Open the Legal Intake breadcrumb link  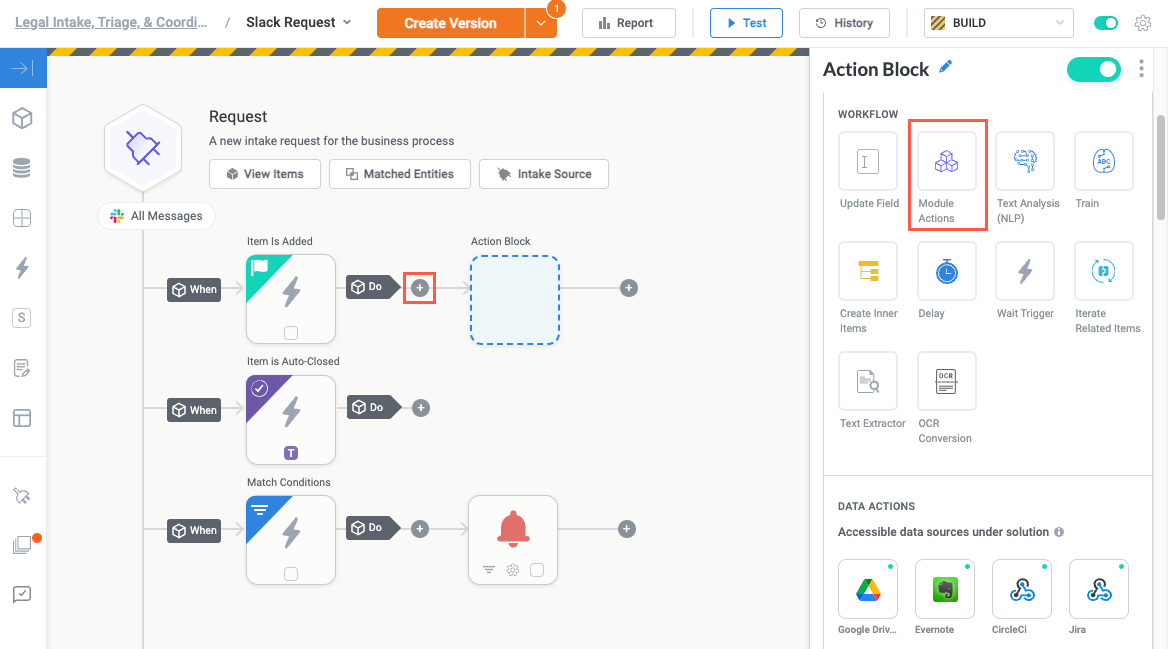(110, 21)
